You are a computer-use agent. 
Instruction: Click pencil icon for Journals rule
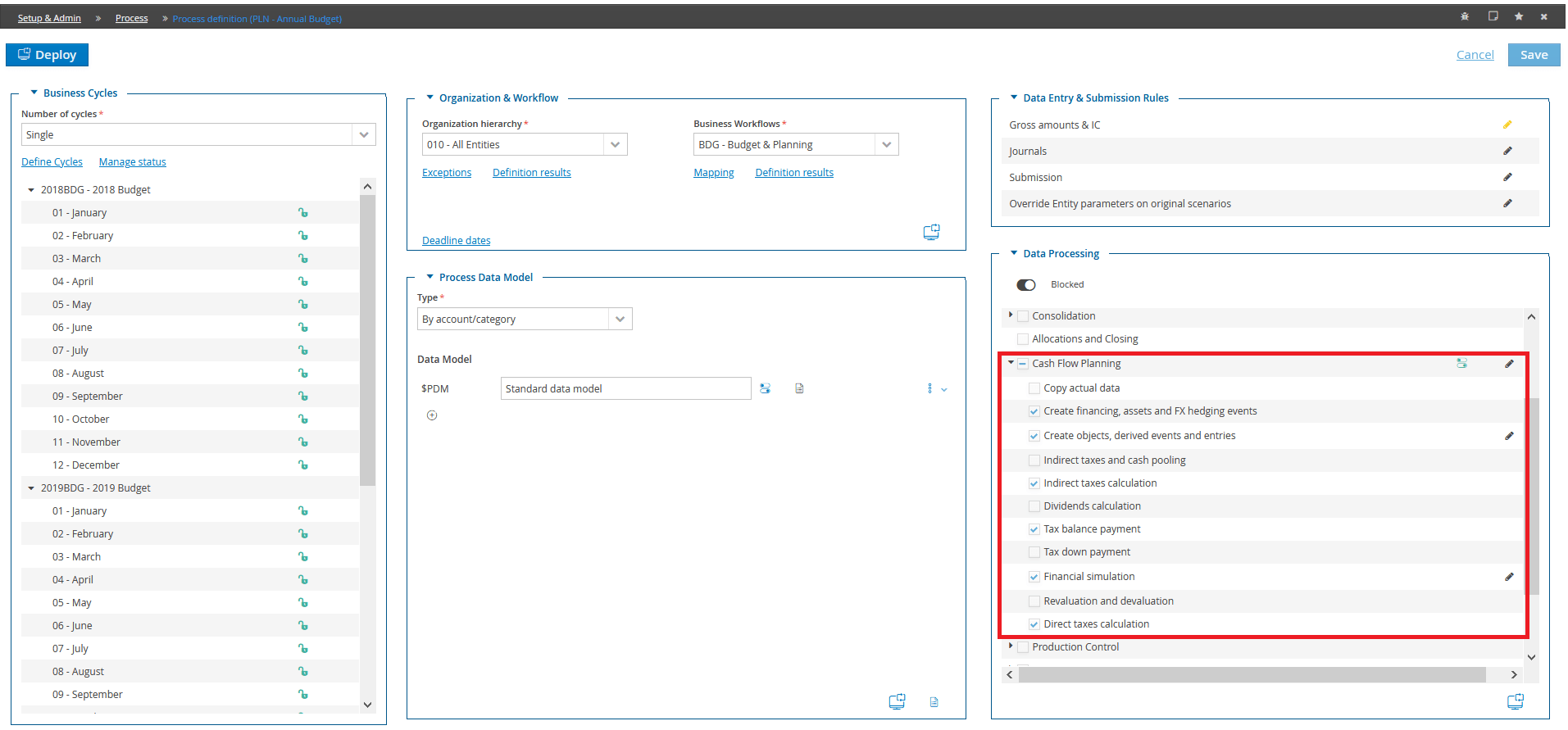point(1507,151)
